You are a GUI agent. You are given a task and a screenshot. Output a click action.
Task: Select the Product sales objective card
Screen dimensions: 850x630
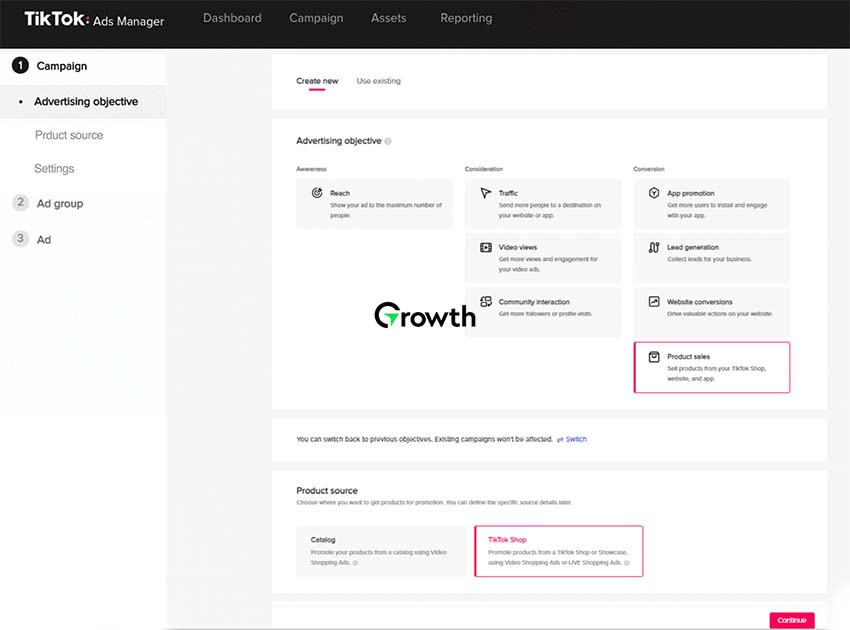[712, 367]
